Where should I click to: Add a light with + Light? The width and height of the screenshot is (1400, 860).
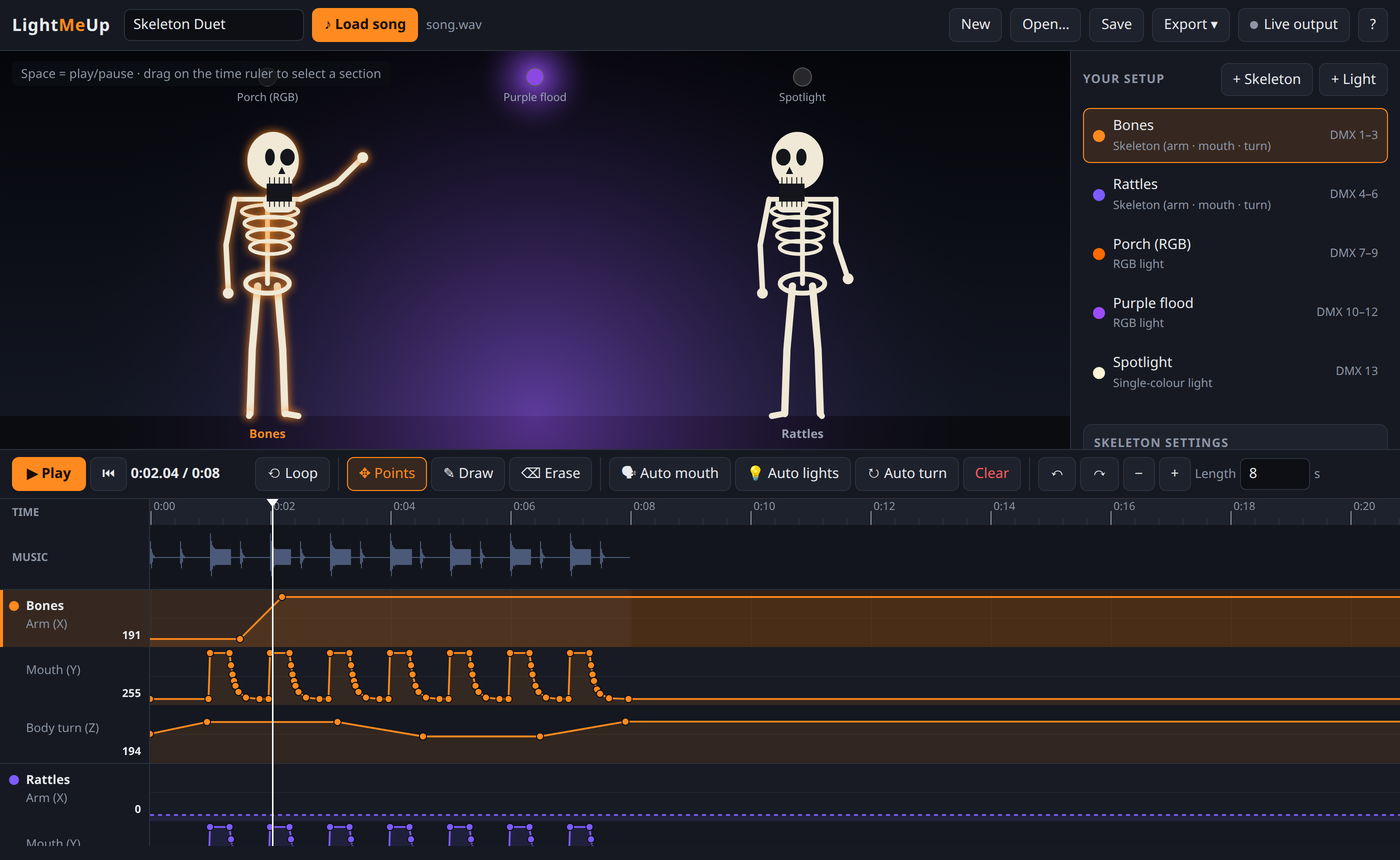point(1353,79)
